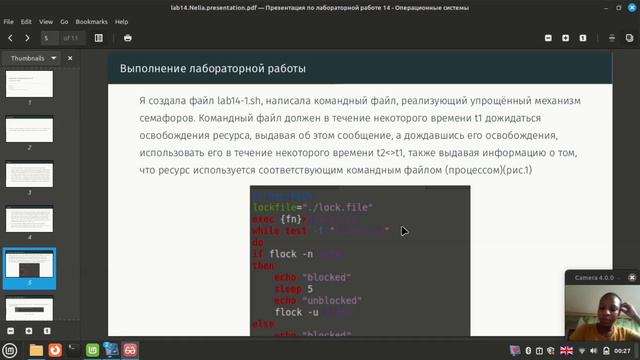
Task: Open the UK flag keyboard layout indicator
Action: [x=566, y=351]
